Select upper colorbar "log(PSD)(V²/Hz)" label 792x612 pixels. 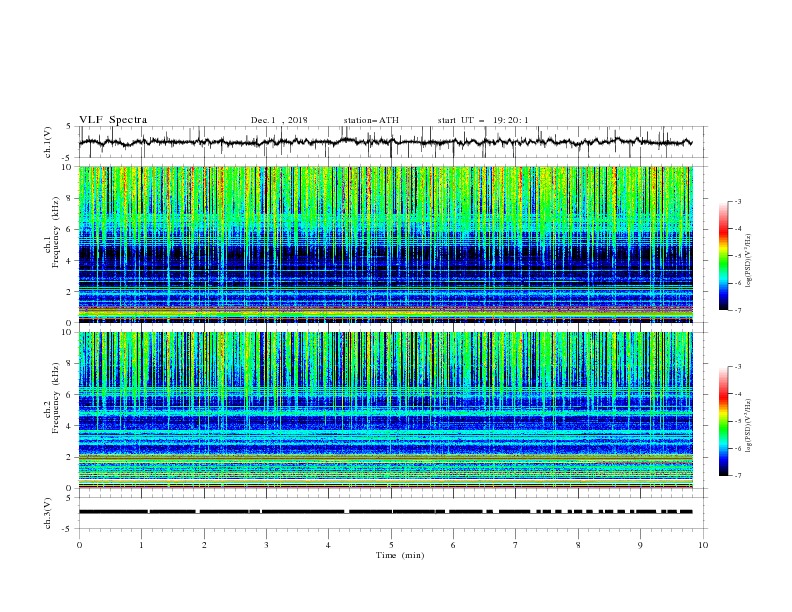point(749,262)
